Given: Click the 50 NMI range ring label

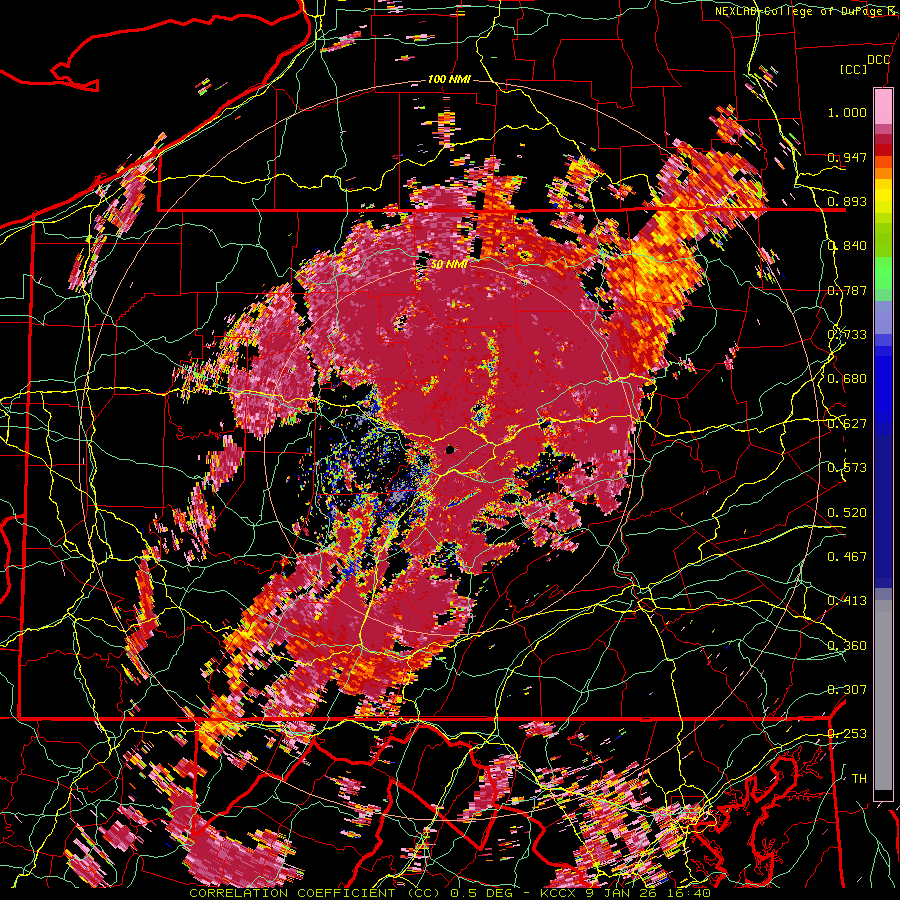Looking at the screenshot, I should pyautogui.click(x=449, y=265).
